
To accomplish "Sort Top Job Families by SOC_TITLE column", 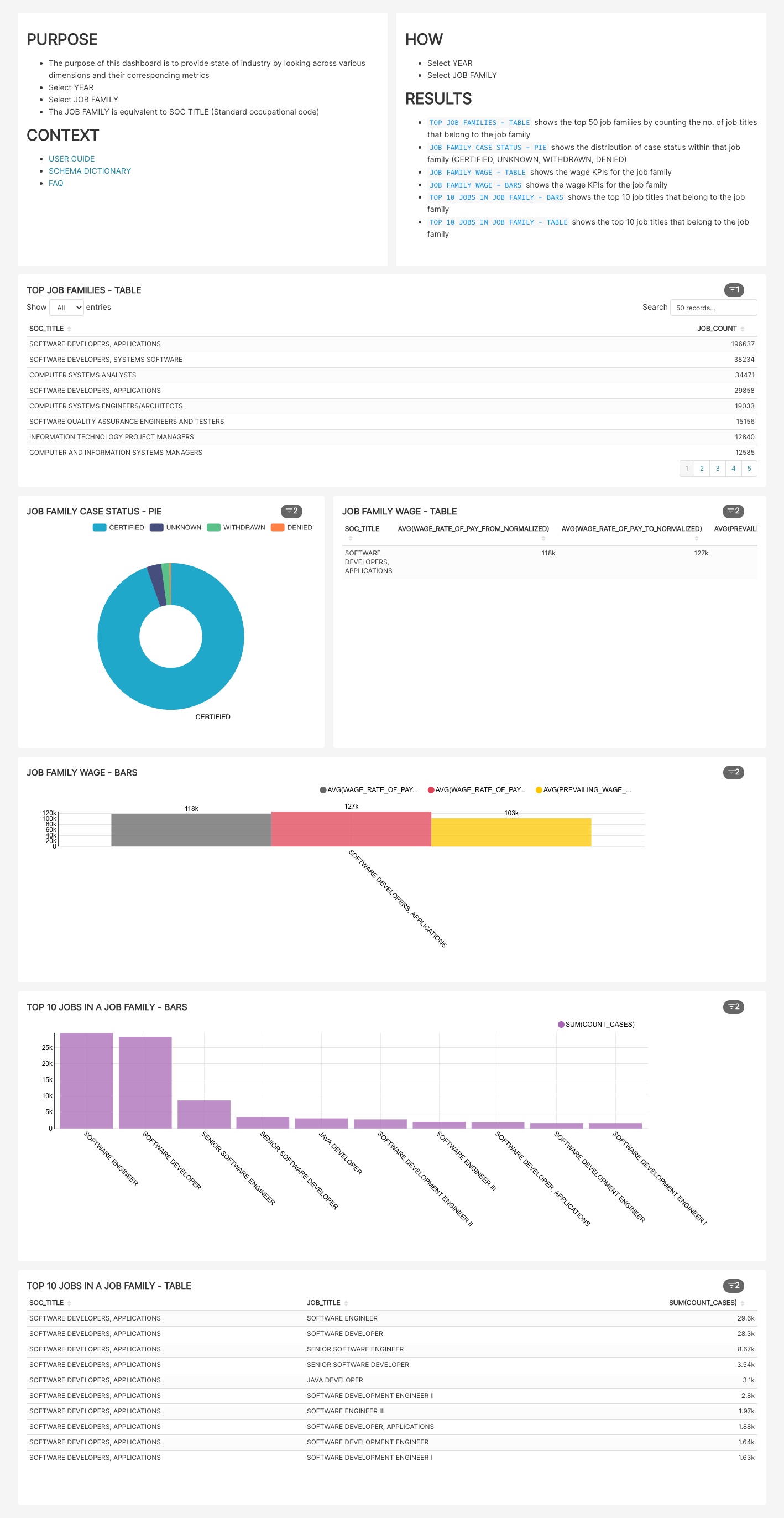I will tap(50, 329).
